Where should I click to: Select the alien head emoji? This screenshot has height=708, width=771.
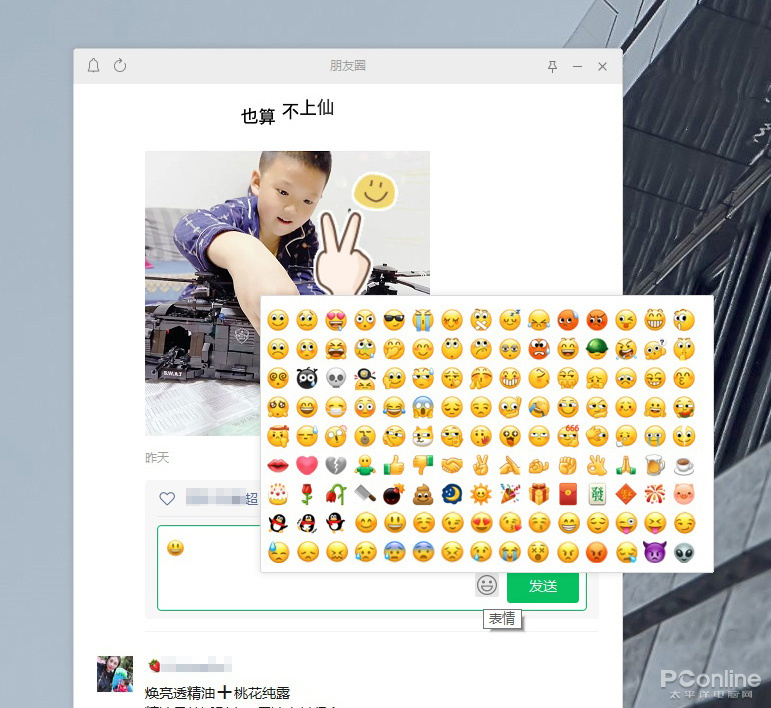pos(684,552)
